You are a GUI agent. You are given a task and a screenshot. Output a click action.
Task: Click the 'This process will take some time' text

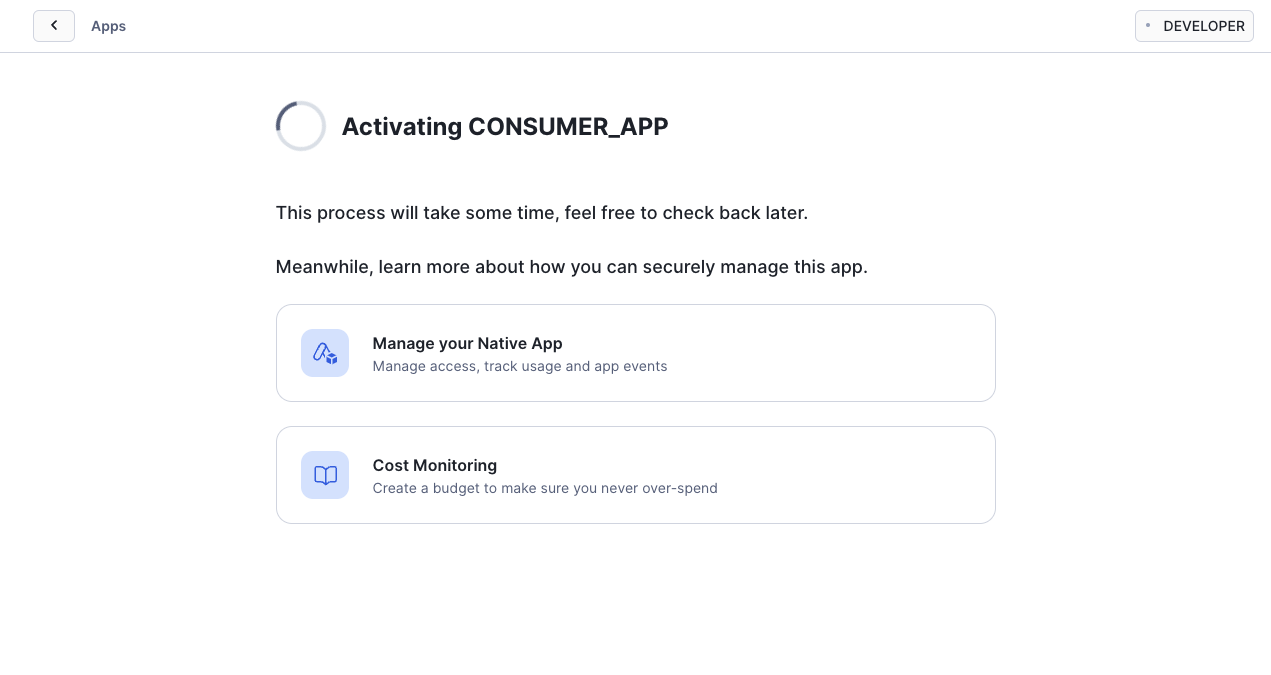(542, 213)
